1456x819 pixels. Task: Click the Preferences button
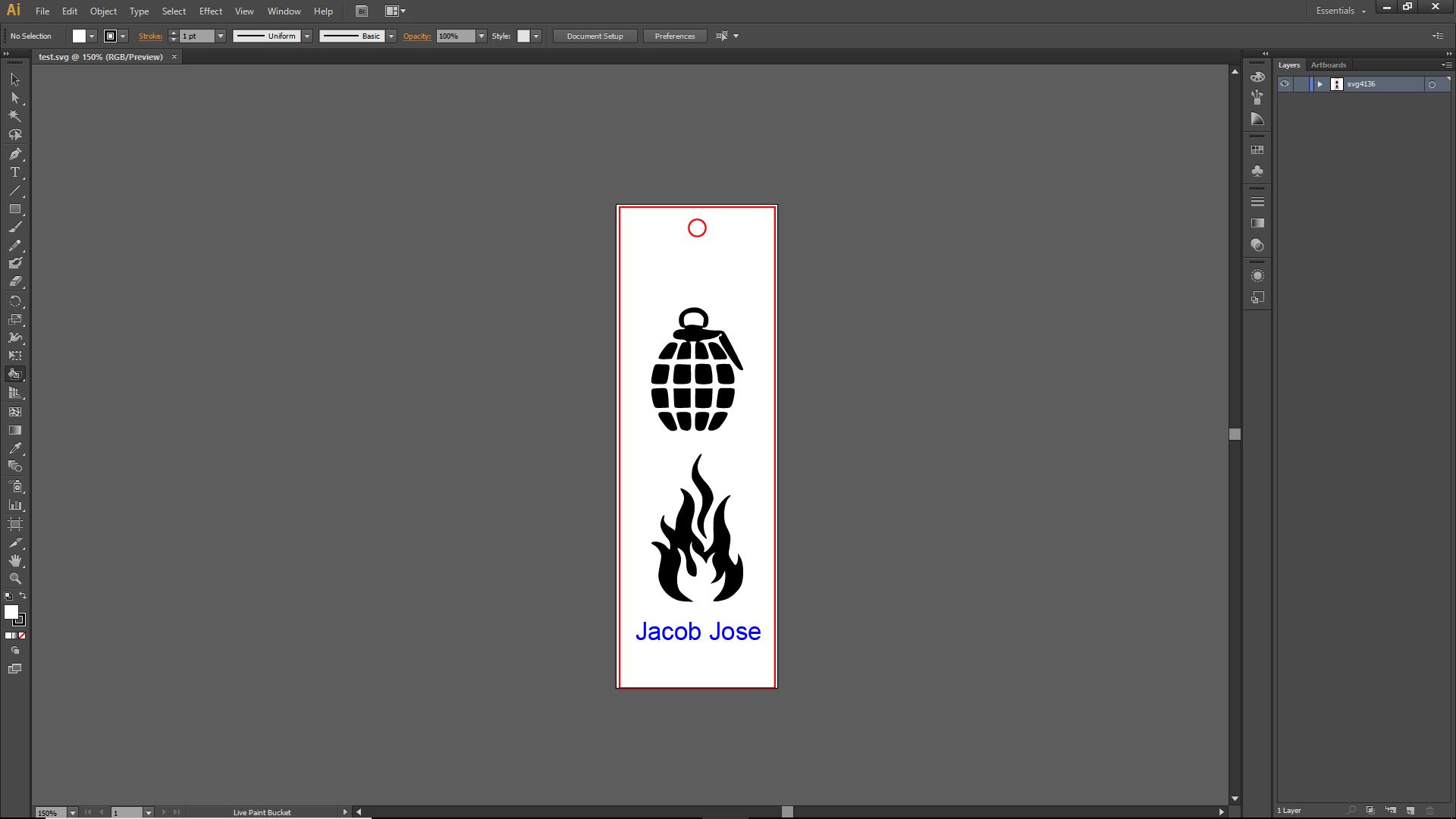coord(674,36)
